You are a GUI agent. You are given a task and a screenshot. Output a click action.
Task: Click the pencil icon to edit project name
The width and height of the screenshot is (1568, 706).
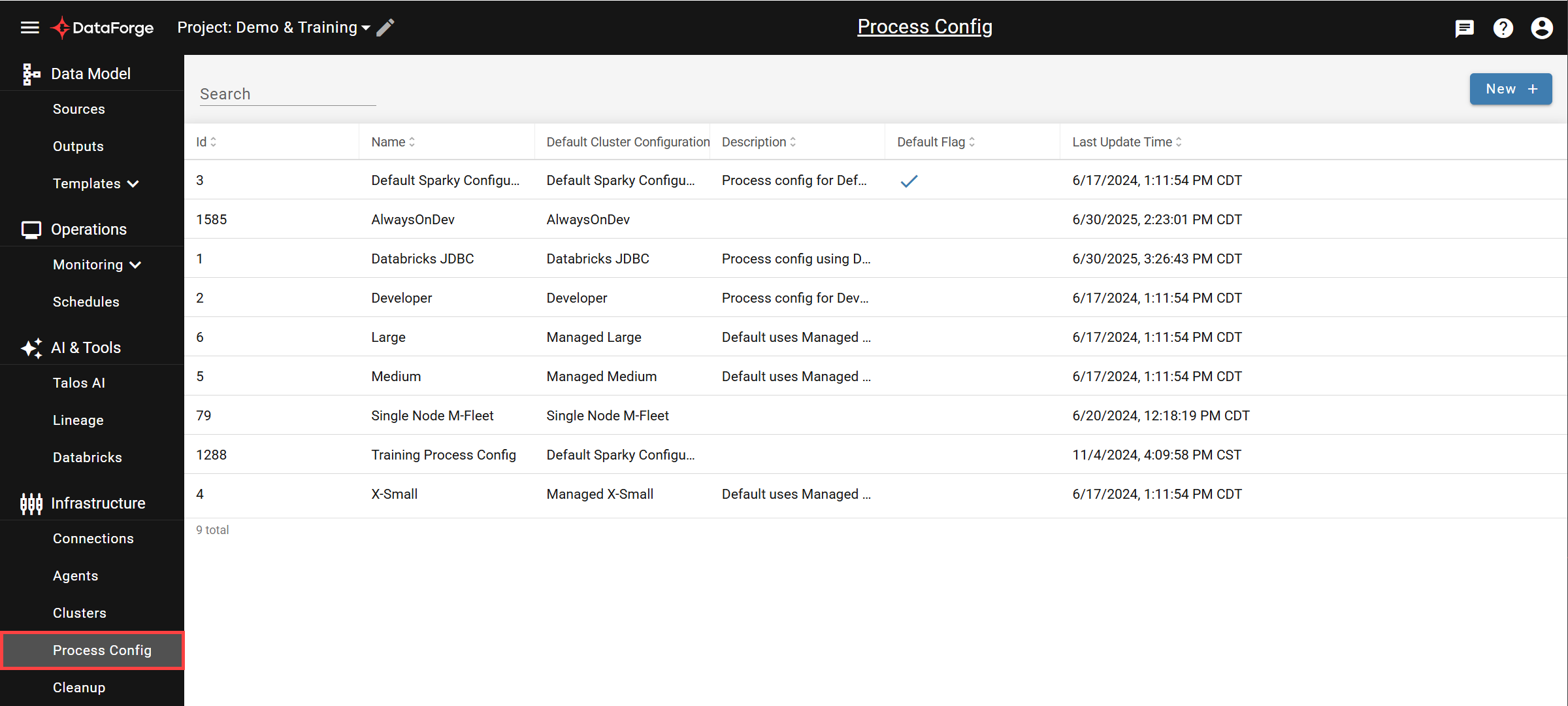click(385, 27)
